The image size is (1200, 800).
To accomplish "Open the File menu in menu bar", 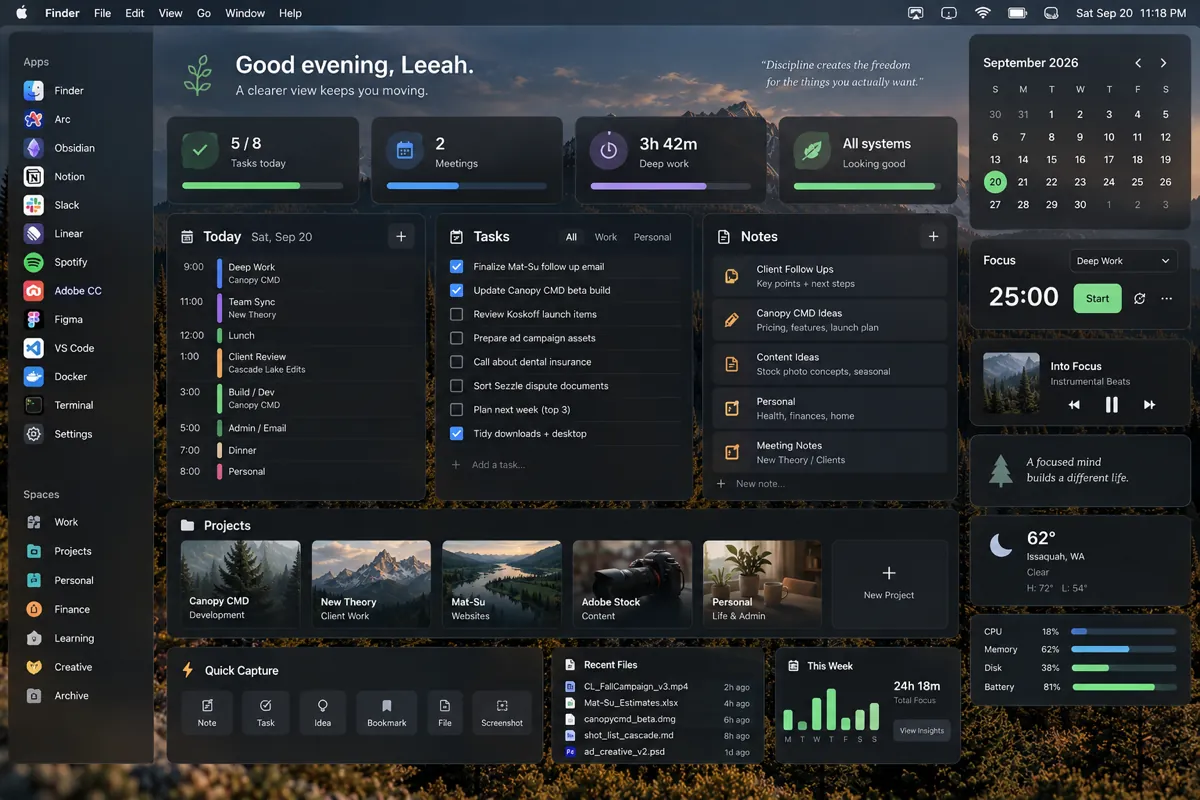I will point(102,13).
